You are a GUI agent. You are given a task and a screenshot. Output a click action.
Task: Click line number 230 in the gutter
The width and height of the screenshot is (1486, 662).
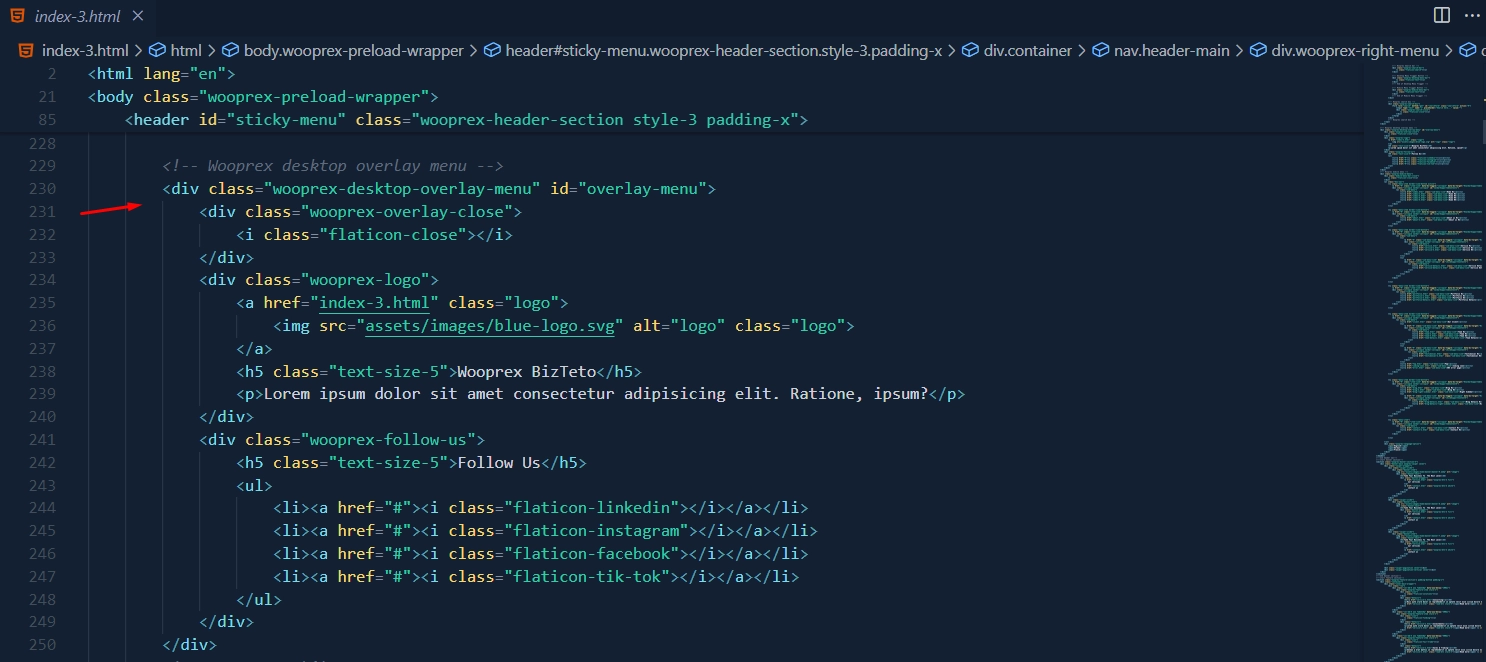point(42,188)
